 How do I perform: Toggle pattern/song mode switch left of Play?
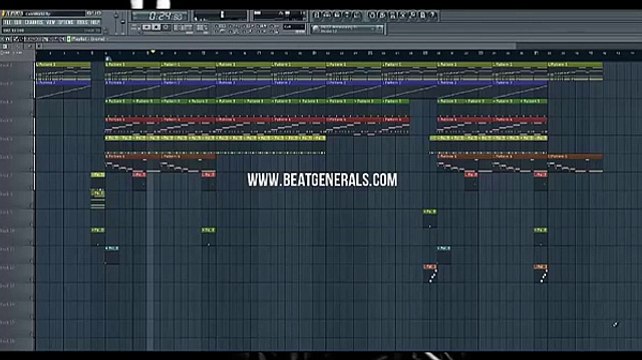tap(135, 27)
